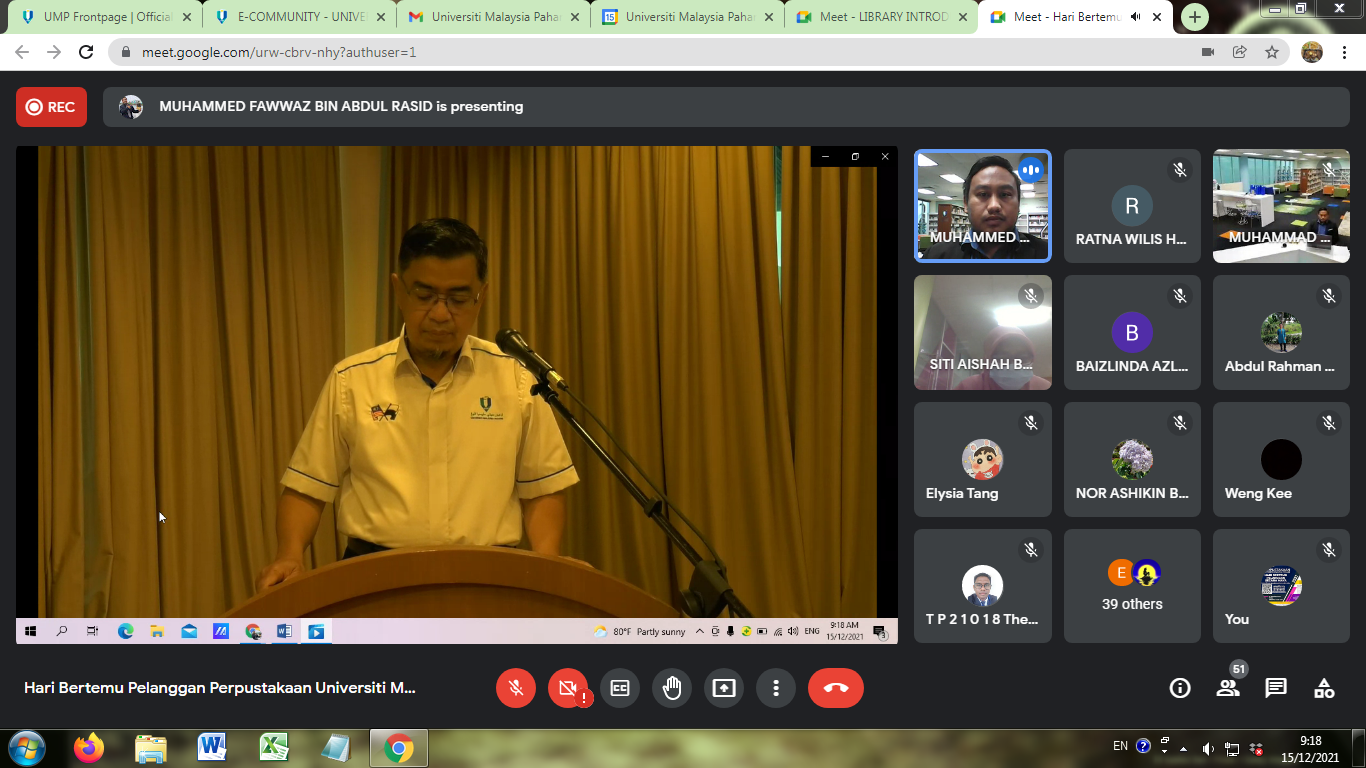Select the SITI AISHAH participant tile

[x=983, y=333]
